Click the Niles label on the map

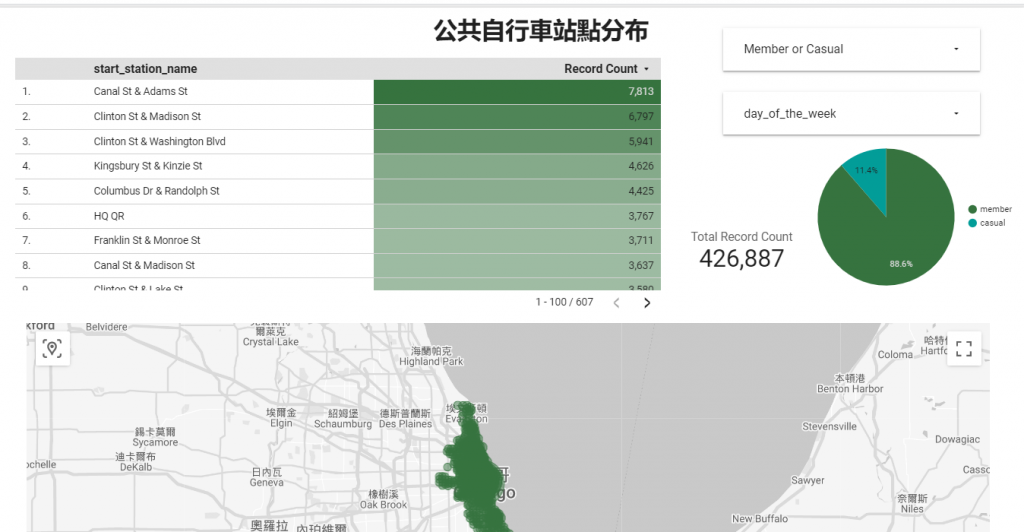(912, 509)
